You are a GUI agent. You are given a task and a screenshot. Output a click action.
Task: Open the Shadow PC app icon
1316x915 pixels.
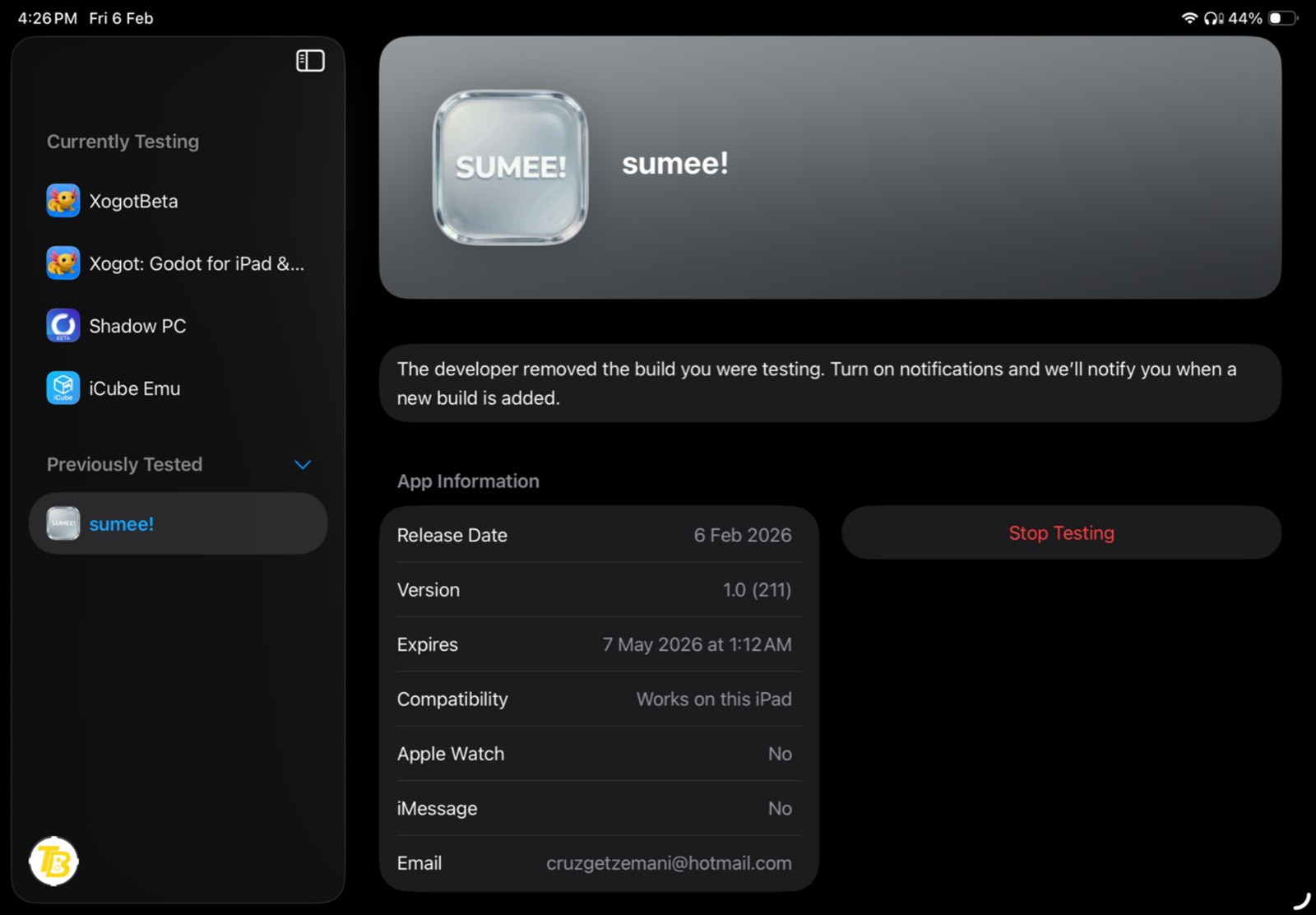[x=63, y=326]
